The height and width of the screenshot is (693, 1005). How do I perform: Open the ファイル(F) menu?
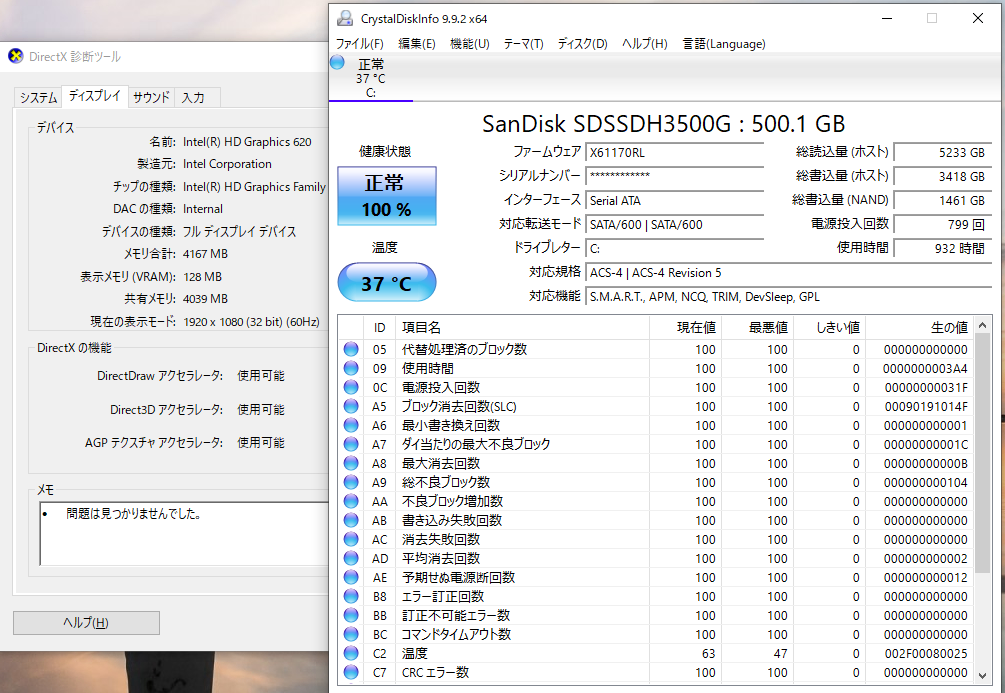(x=360, y=44)
